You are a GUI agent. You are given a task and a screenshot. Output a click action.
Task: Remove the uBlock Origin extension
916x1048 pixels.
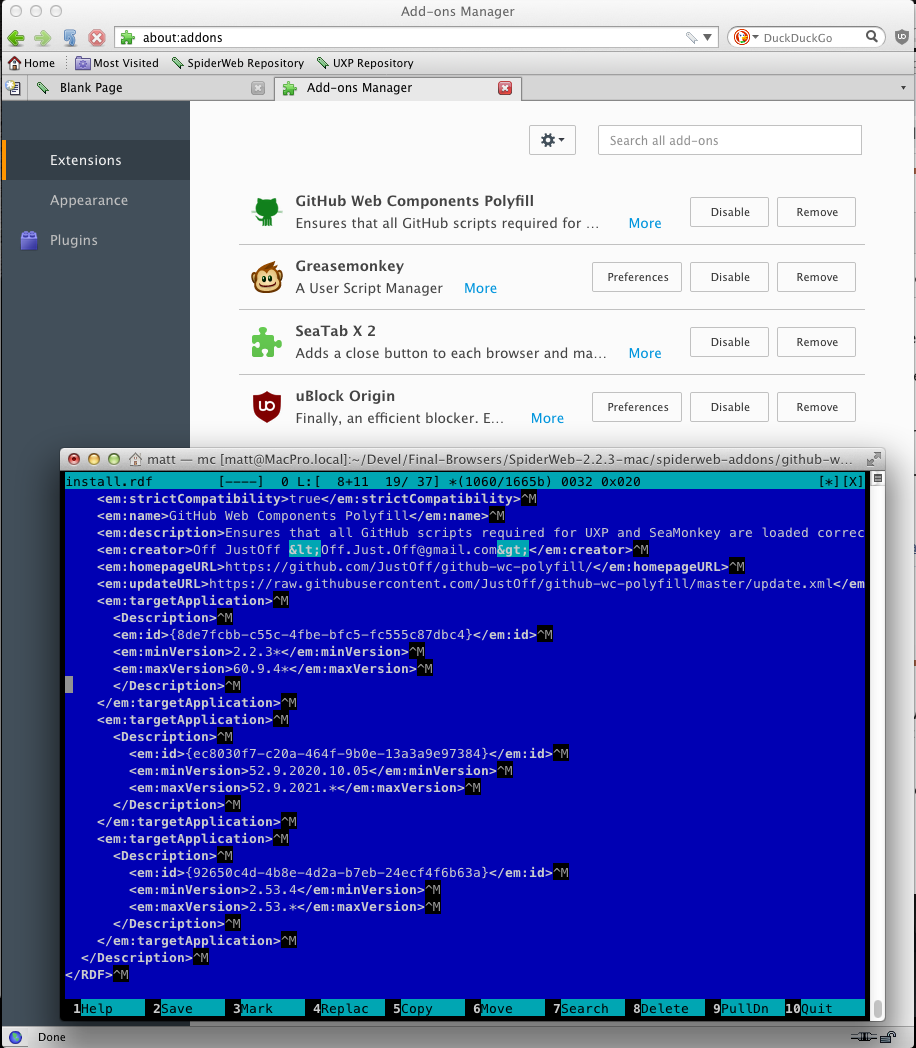(816, 407)
